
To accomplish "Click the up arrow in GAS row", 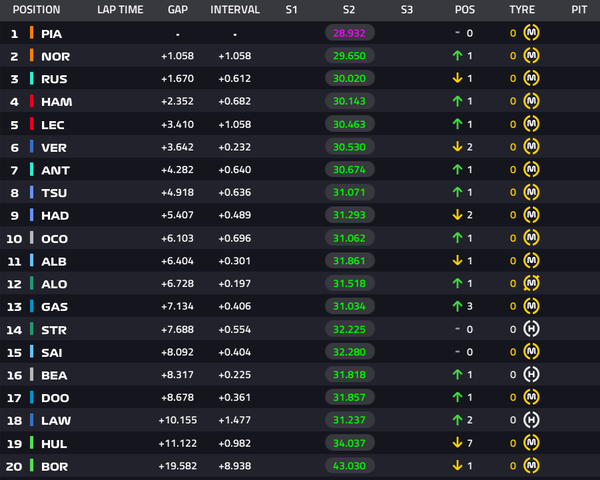I will (457, 306).
